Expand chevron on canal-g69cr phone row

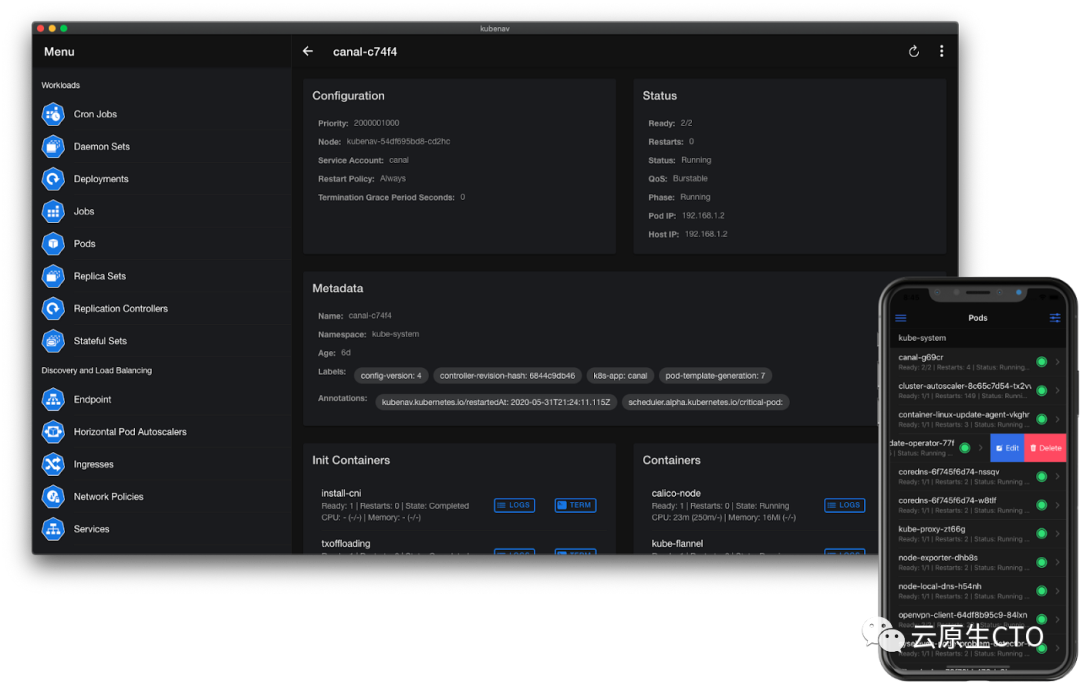pyautogui.click(x=1057, y=362)
